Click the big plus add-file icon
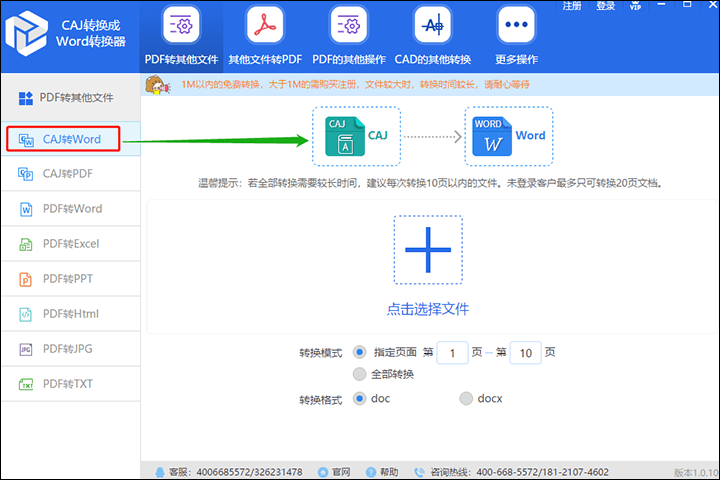720x480 pixels. point(428,250)
